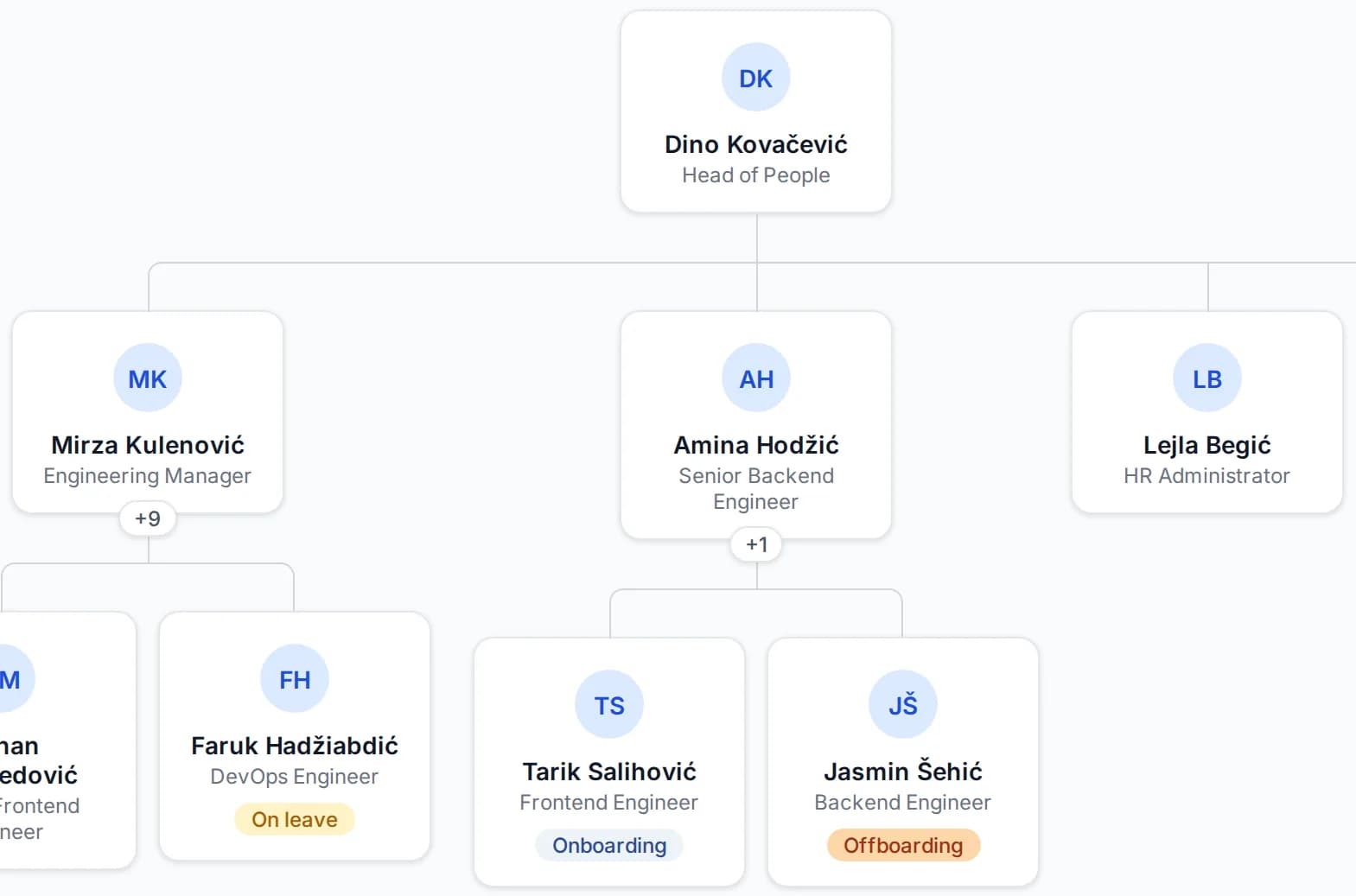
Task: Click the DK avatar of Dino Kovačević
Action: [x=756, y=78]
